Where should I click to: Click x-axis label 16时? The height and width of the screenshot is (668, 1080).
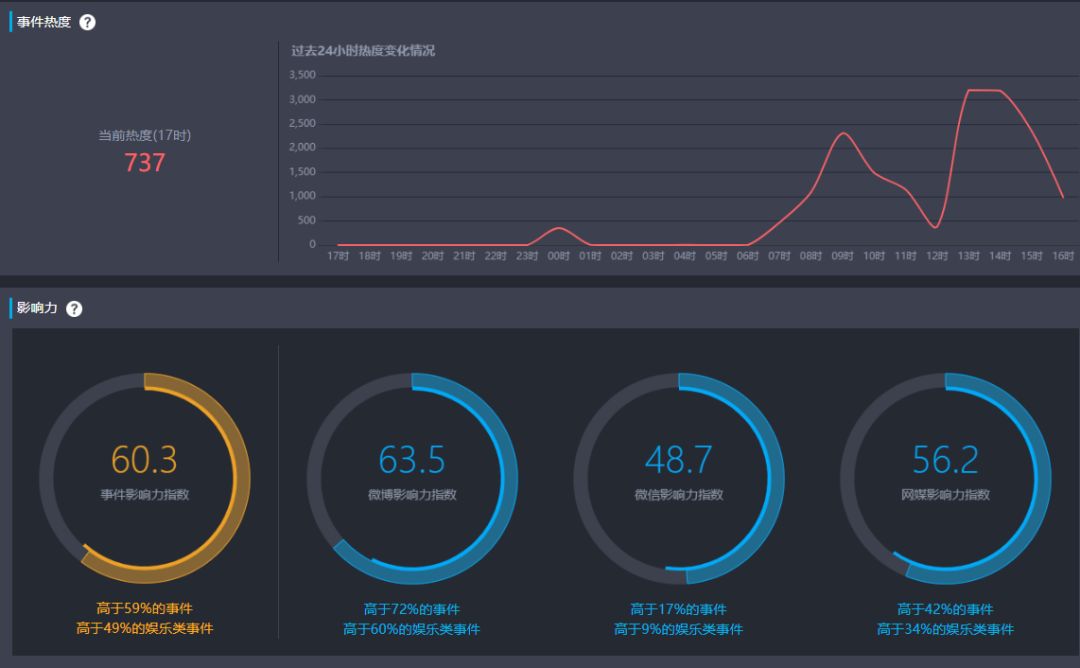click(x=1063, y=256)
